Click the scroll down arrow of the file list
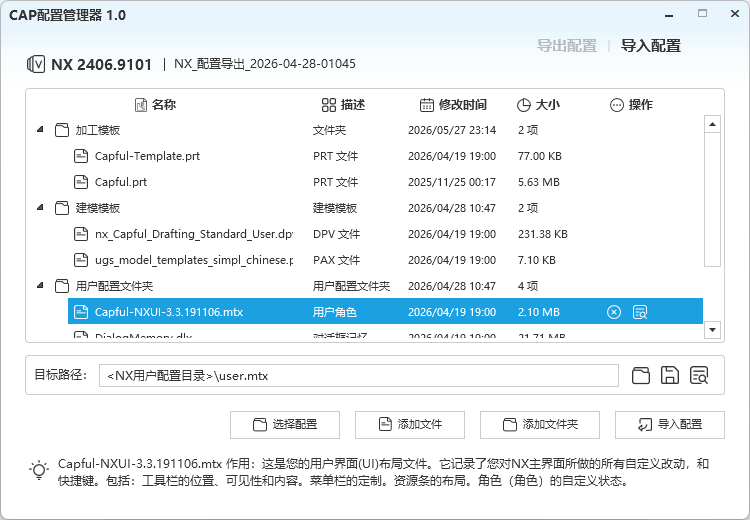The width and height of the screenshot is (750, 520). [712, 330]
